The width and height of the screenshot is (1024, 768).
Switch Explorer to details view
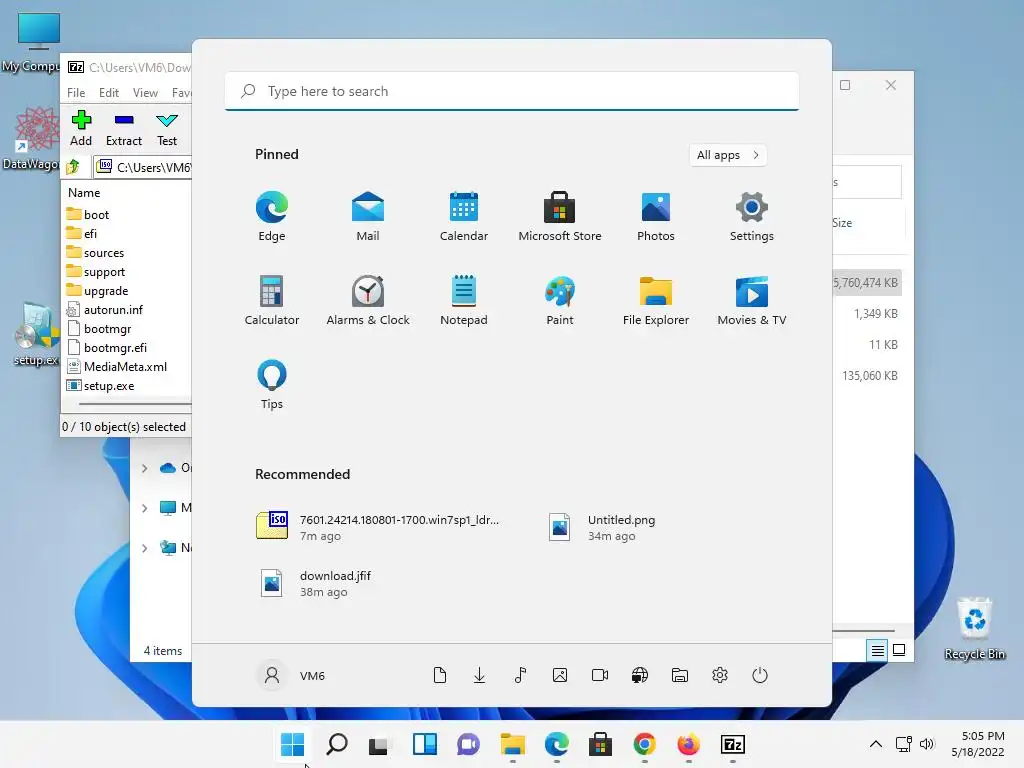pyautogui.click(x=878, y=650)
